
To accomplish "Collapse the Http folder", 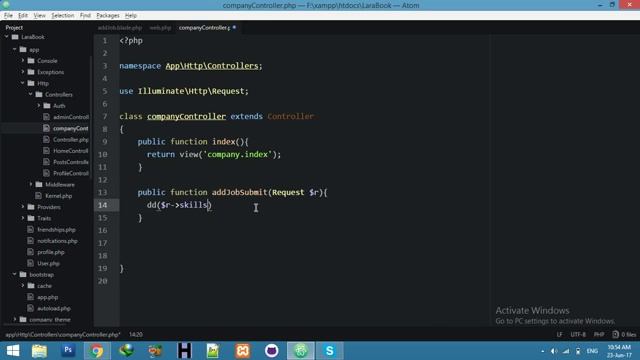I will click(x=23, y=83).
